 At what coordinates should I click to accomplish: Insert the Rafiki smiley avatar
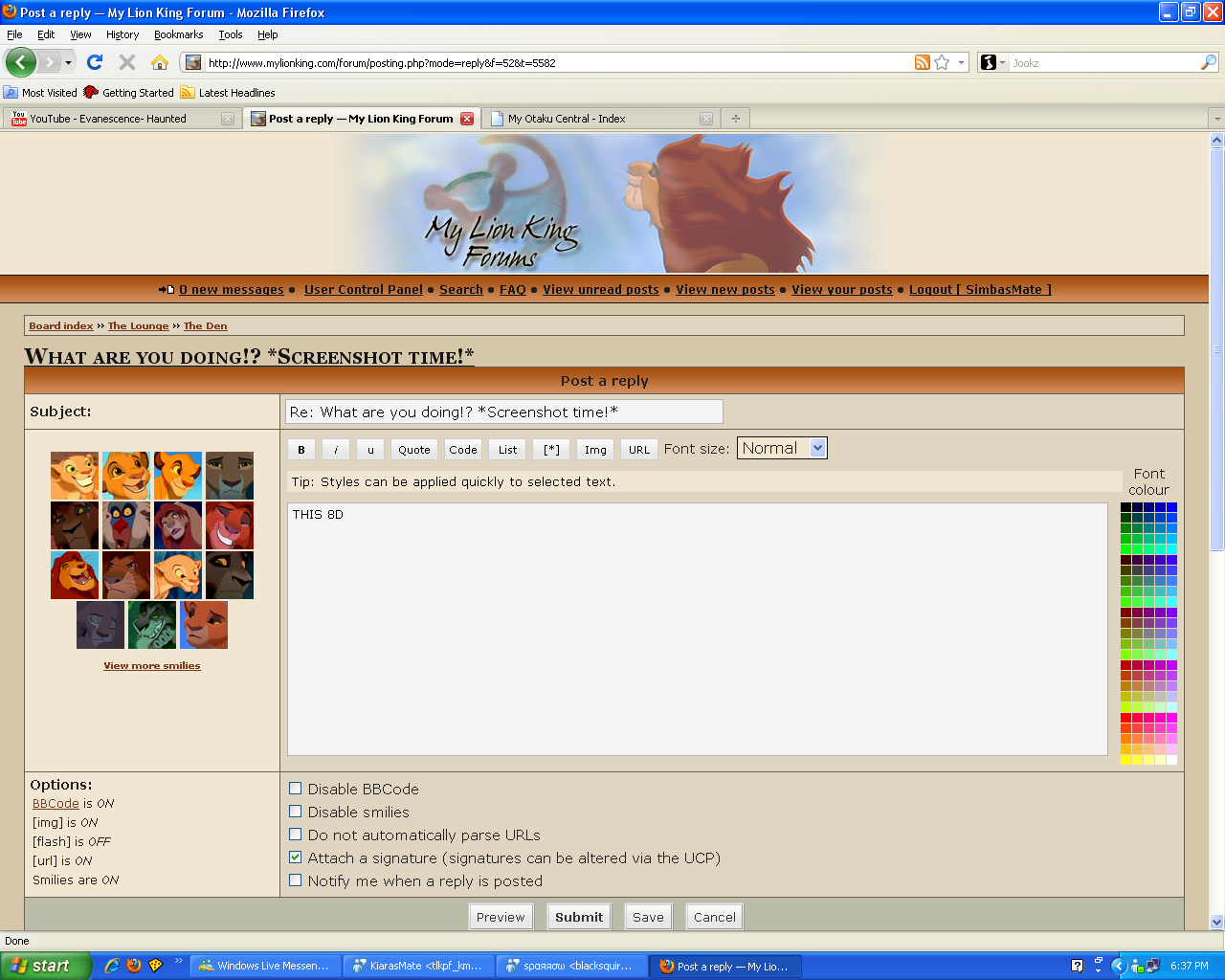[126, 525]
